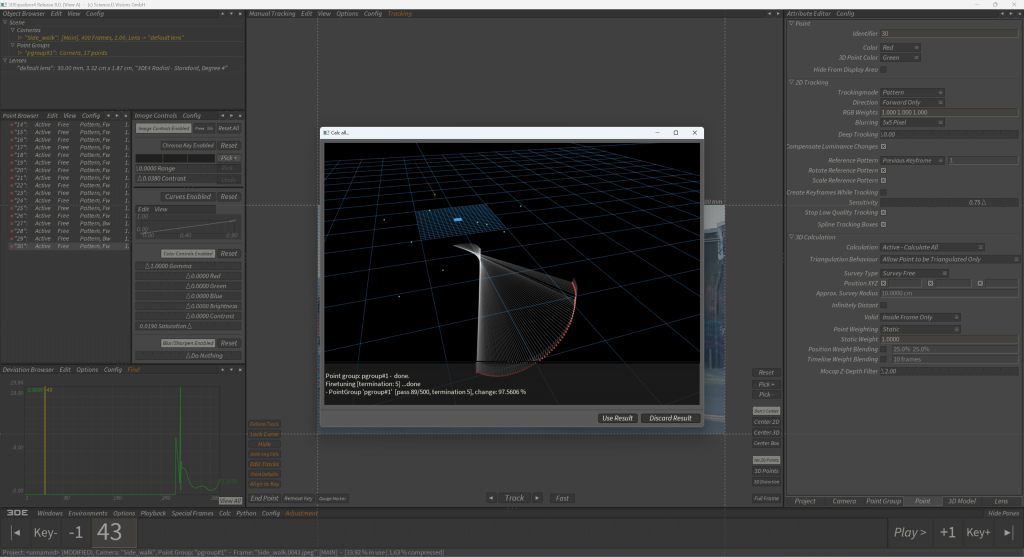Open the Color dropdown set to Red
1024x557 pixels.
(900, 47)
